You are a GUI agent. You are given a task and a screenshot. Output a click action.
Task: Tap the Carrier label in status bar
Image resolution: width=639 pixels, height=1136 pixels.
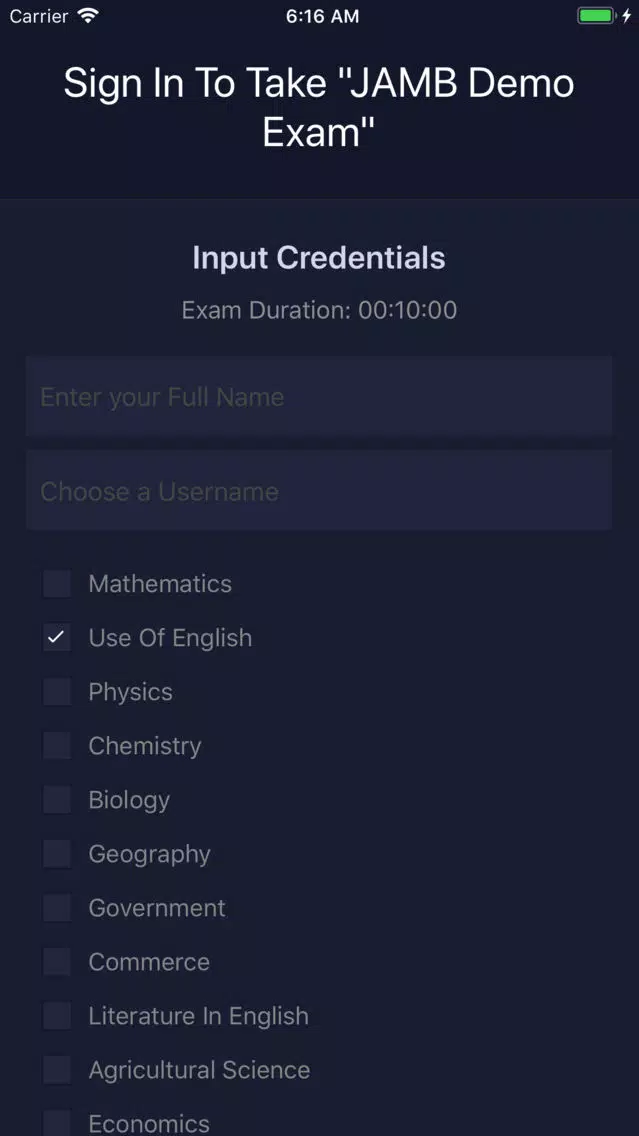click(40, 16)
